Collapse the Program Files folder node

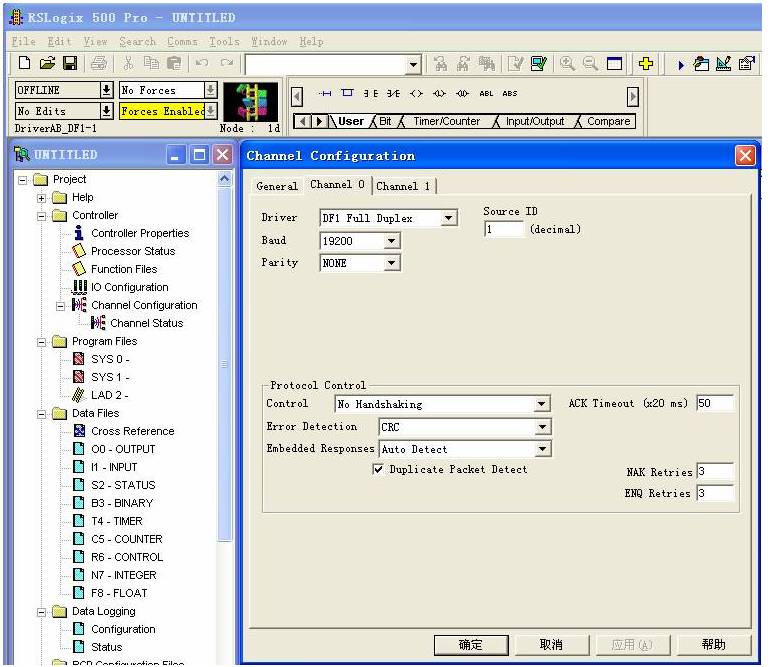pyautogui.click(x=41, y=342)
